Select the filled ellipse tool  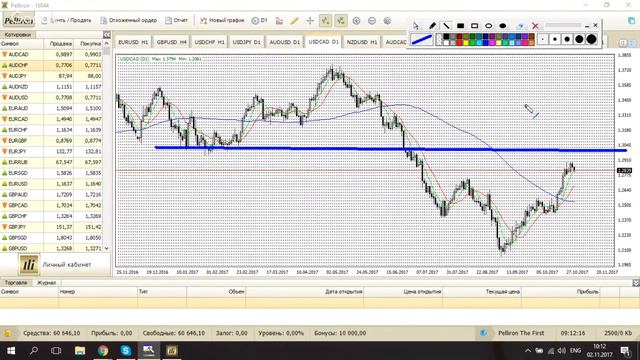(x=503, y=26)
